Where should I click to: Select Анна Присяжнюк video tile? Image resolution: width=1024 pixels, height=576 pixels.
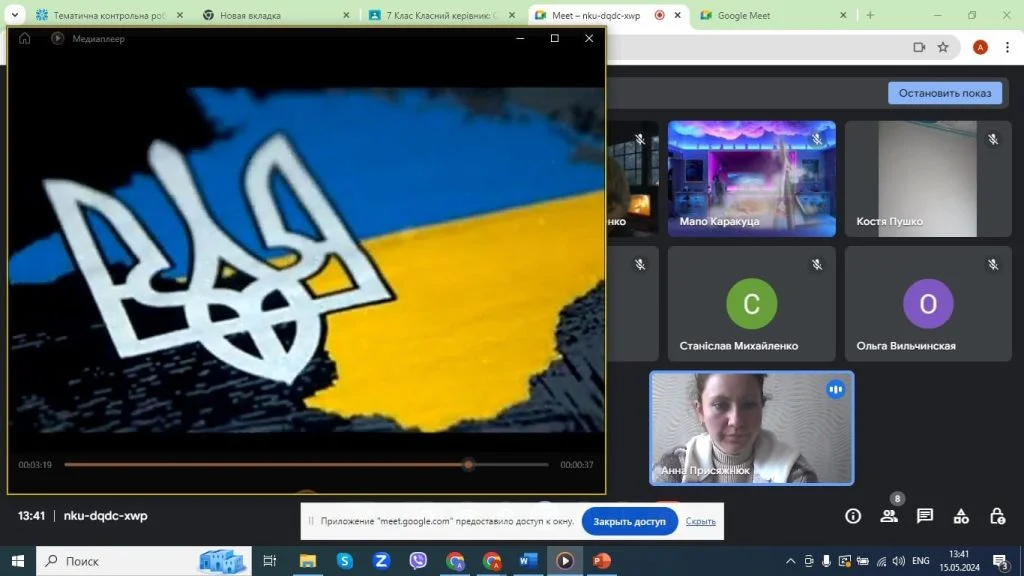point(752,428)
